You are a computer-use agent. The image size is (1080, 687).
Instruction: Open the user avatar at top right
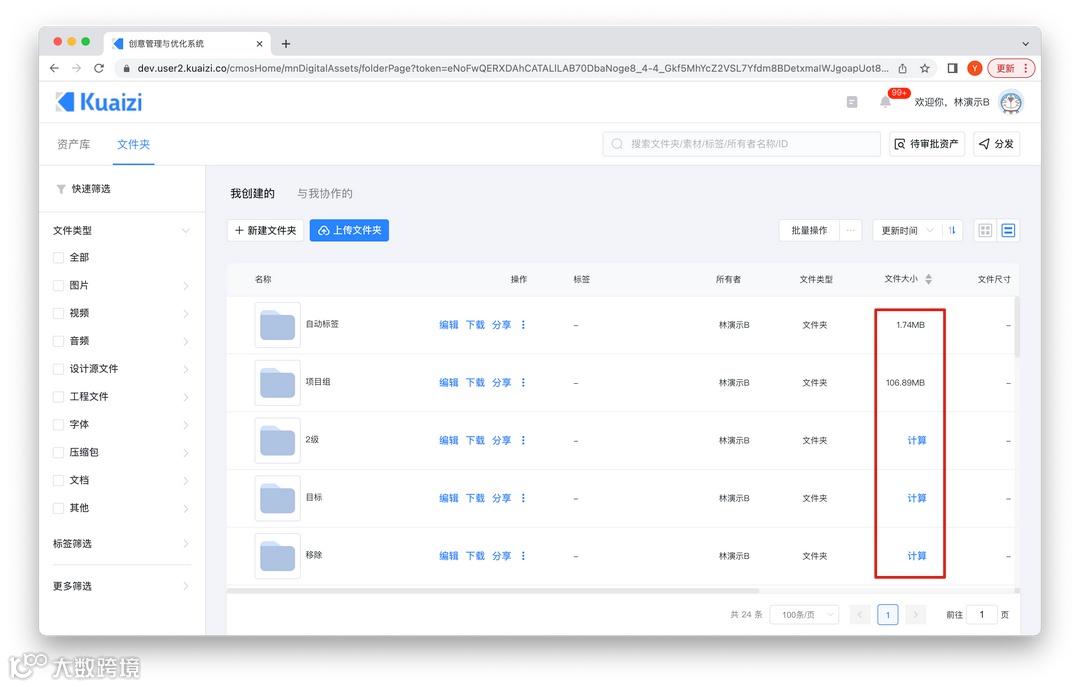tap(1011, 102)
